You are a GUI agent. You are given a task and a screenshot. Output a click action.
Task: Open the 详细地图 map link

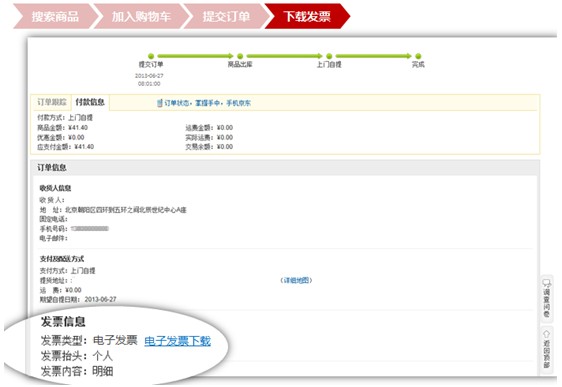tap(296, 280)
